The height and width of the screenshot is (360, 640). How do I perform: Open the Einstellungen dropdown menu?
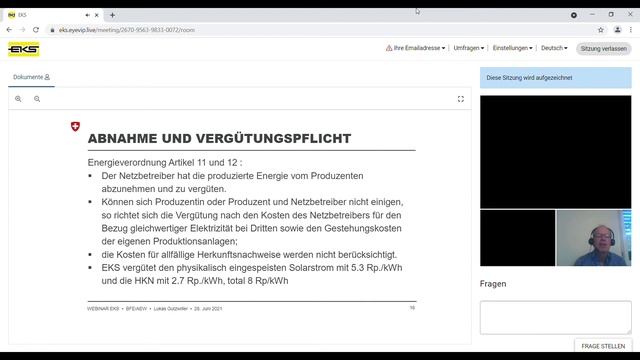[x=512, y=48]
